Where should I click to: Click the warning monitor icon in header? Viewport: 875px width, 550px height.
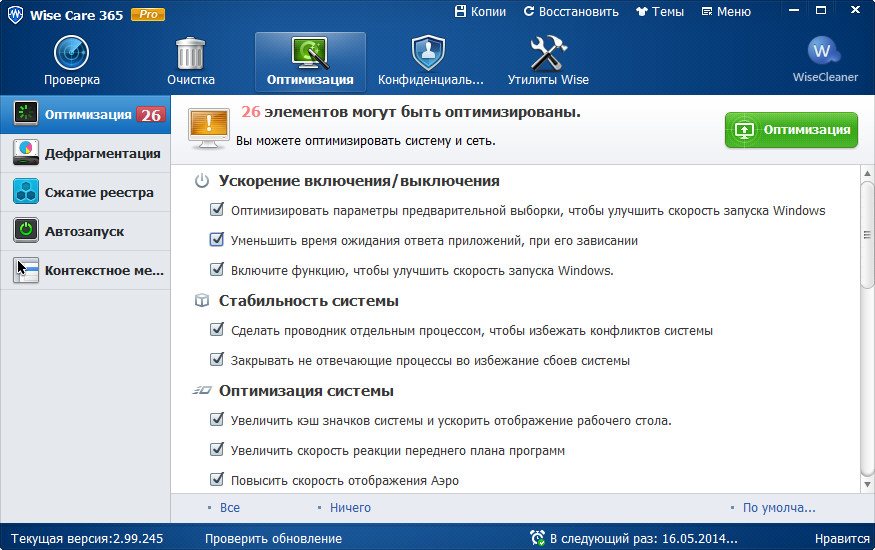(x=209, y=128)
